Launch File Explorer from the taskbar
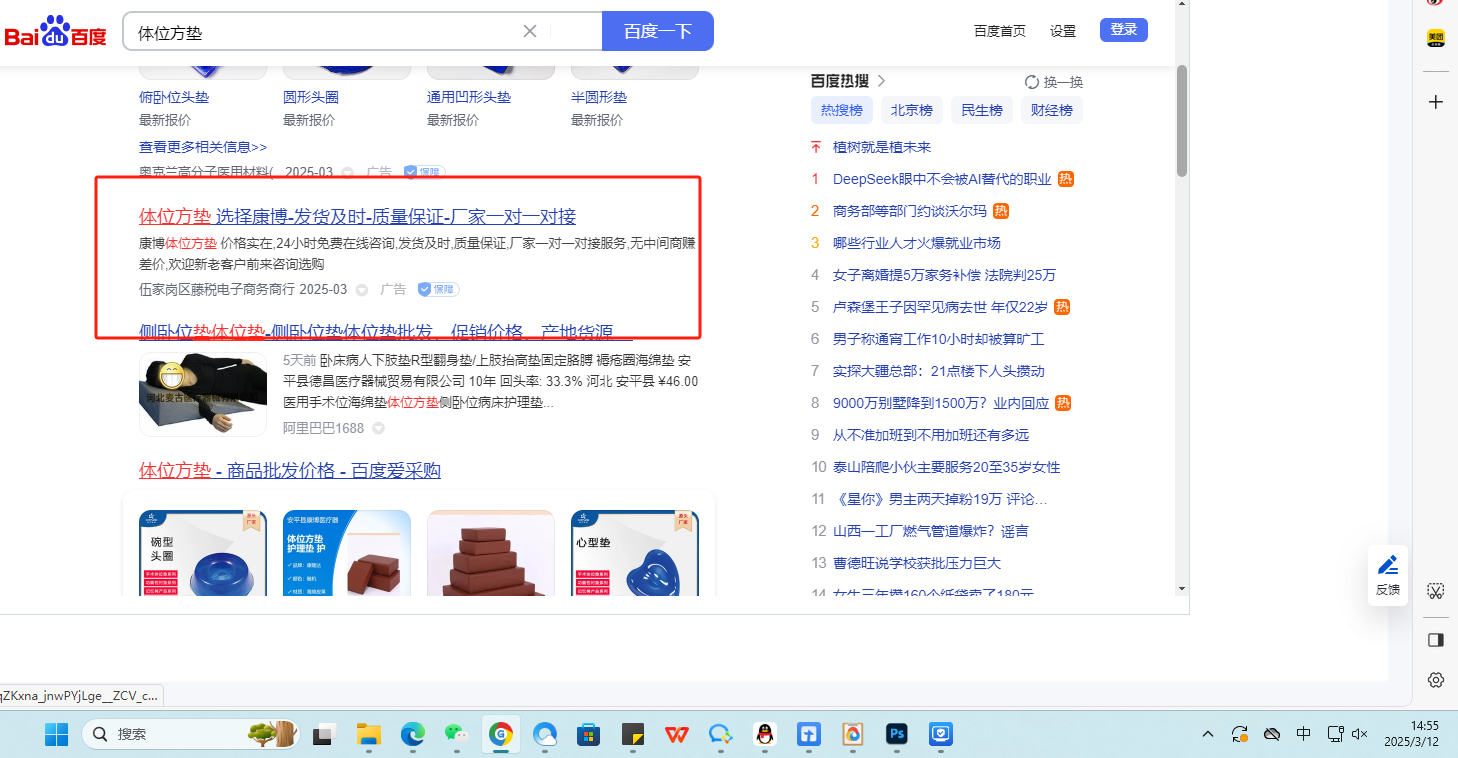Viewport: 1458px width, 758px height. tap(370, 734)
